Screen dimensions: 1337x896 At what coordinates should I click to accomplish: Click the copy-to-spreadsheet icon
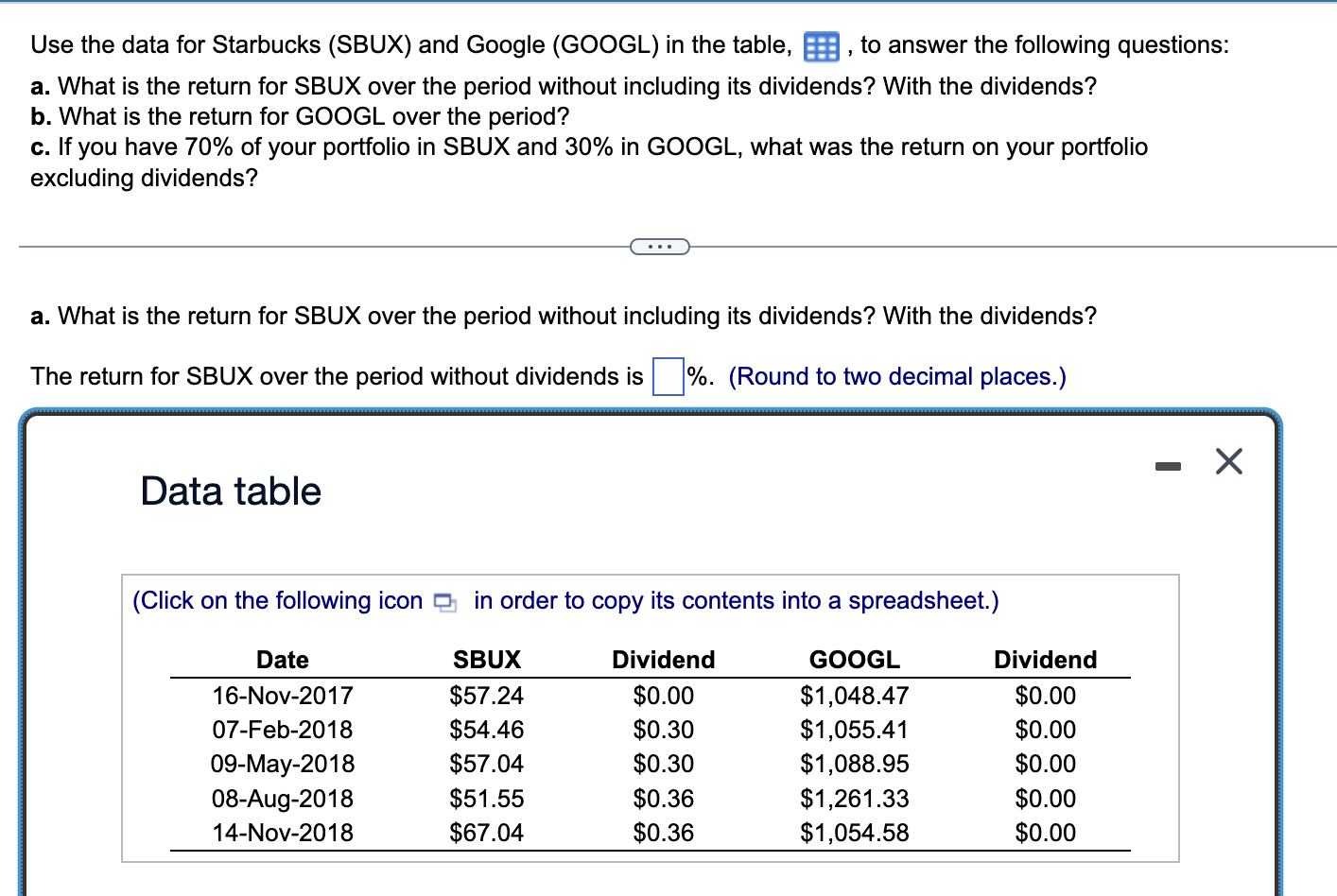click(x=443, y=601)
